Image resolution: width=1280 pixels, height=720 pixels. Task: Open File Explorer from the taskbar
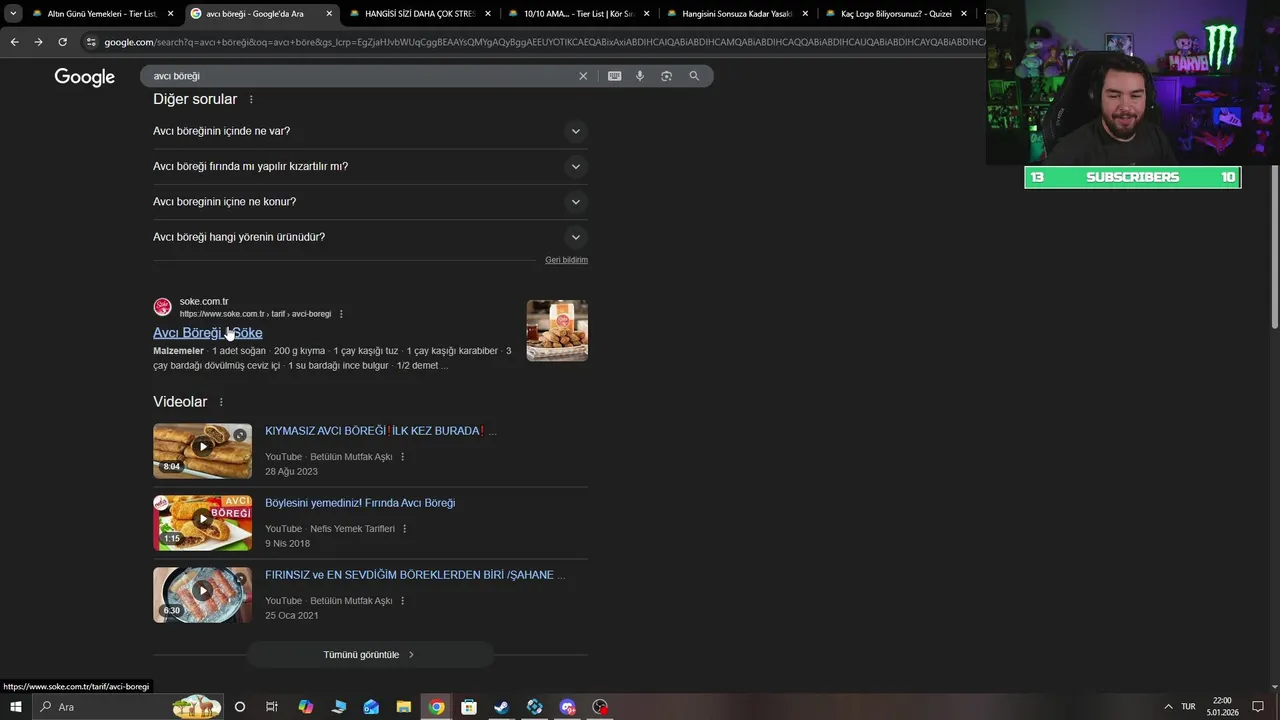coord(404,707)
